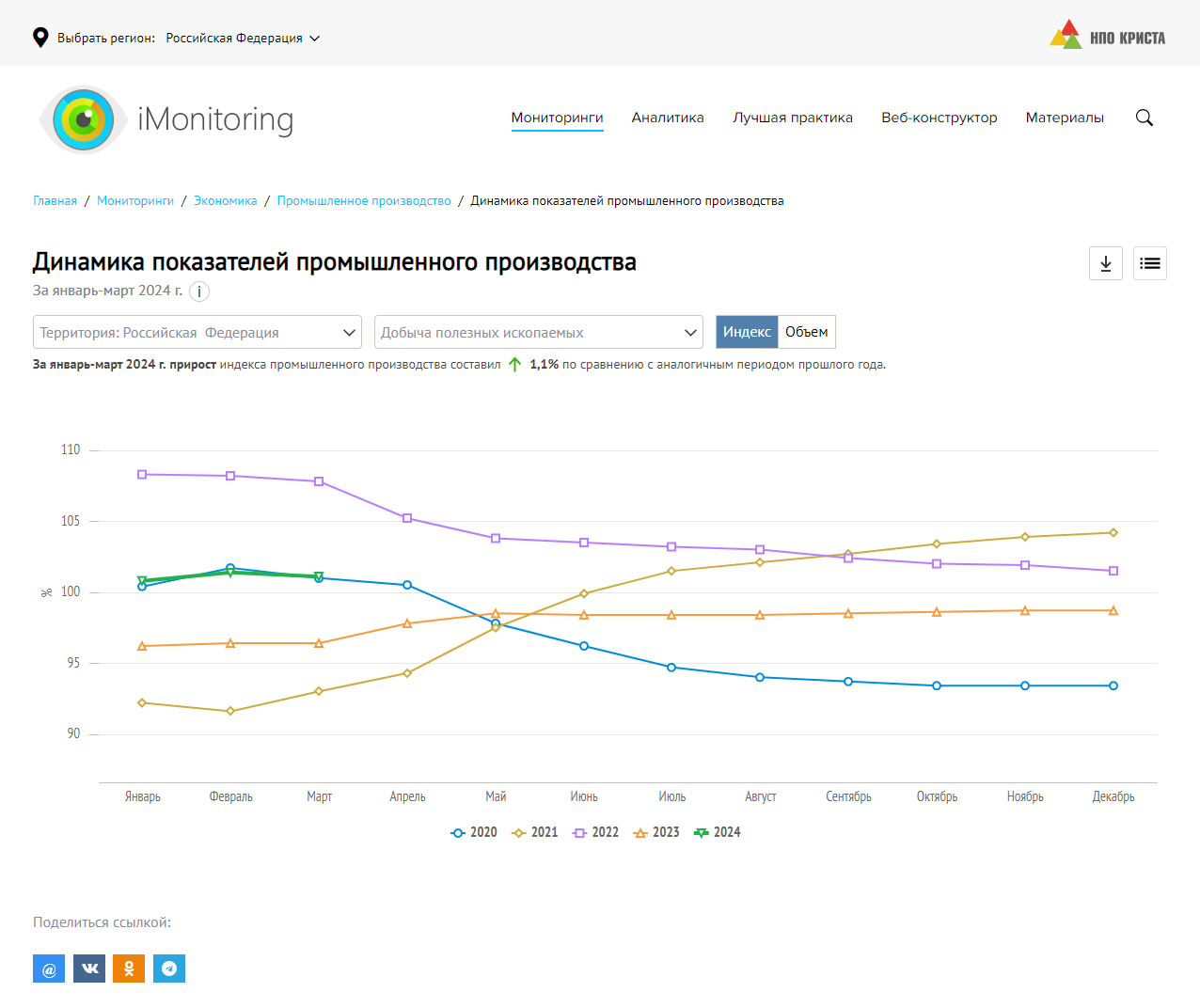Click the search magnifier icon
The width and height of the screenshot is (1200, 1008).
click(1144, 118)
